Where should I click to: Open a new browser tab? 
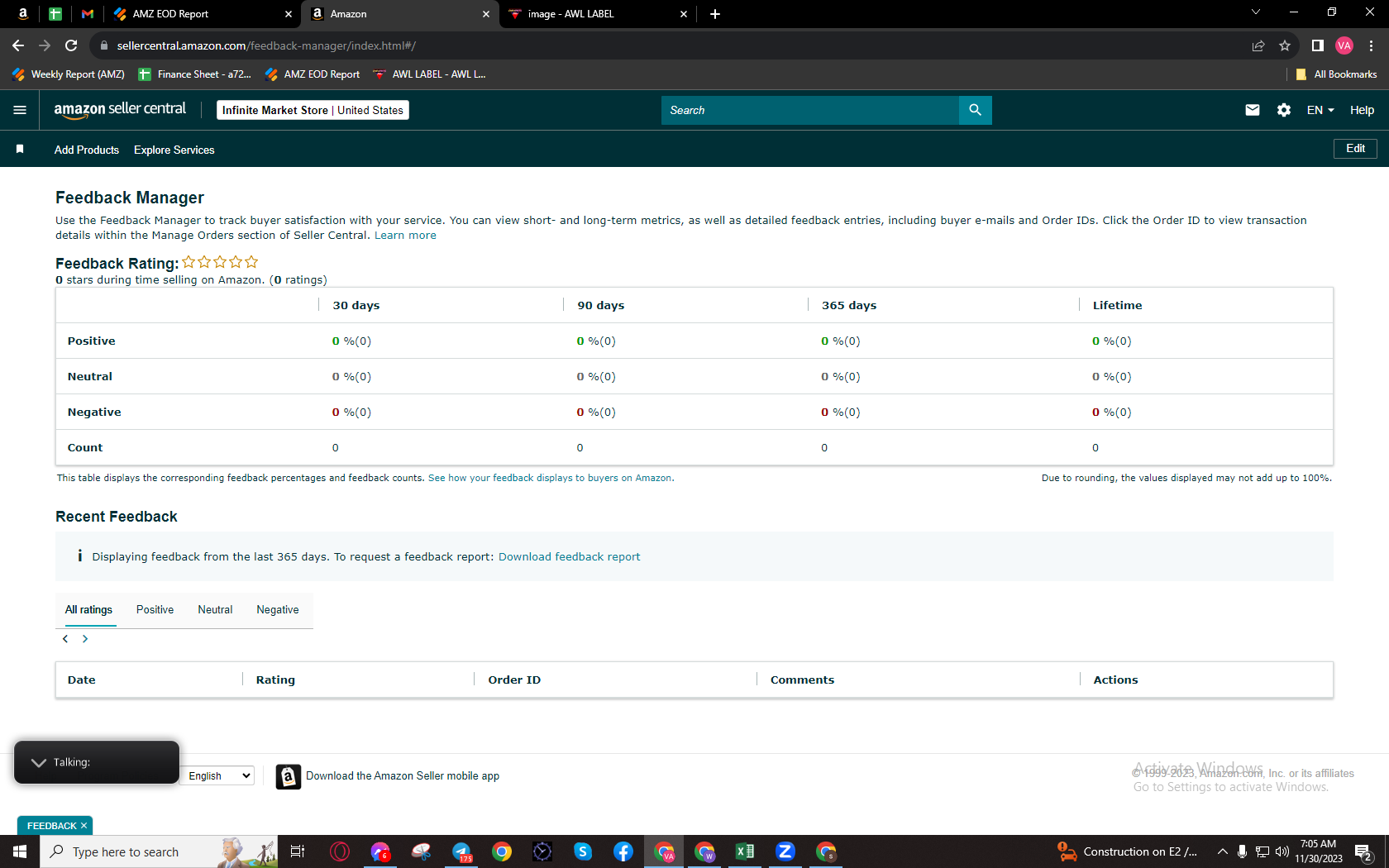(x=715, y=14)
